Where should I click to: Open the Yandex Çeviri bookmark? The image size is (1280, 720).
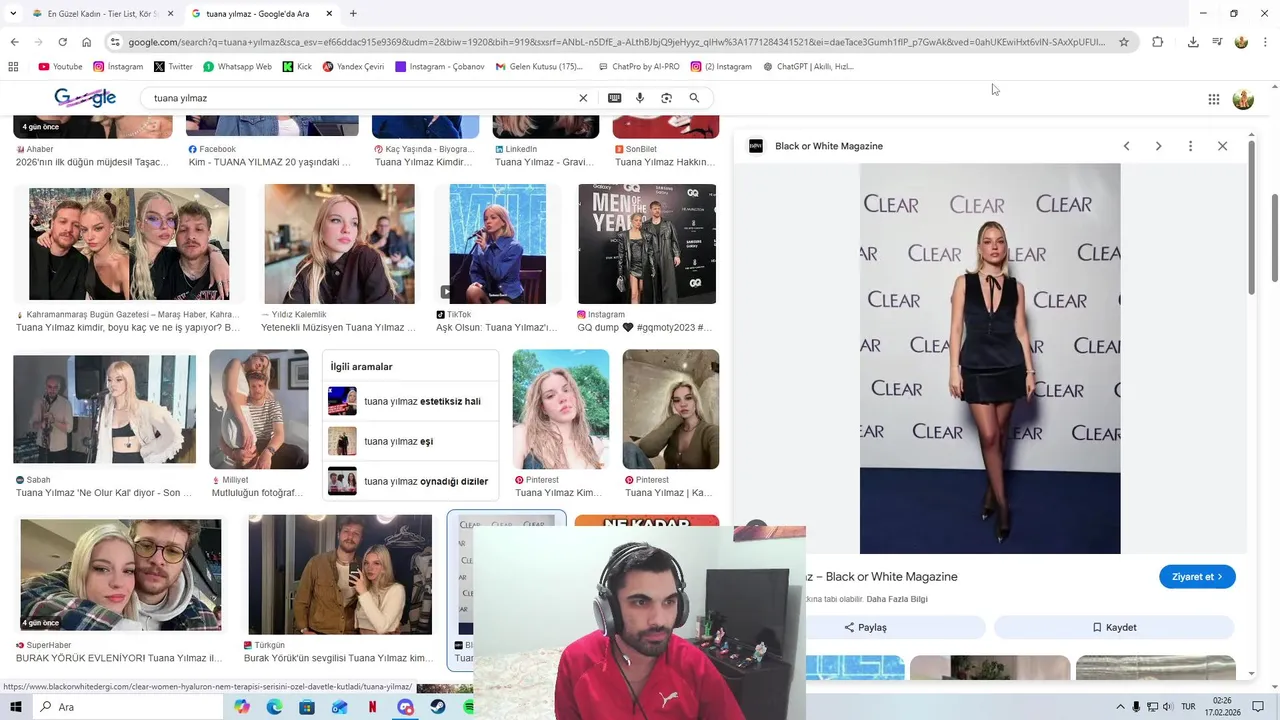pos(353,67)
